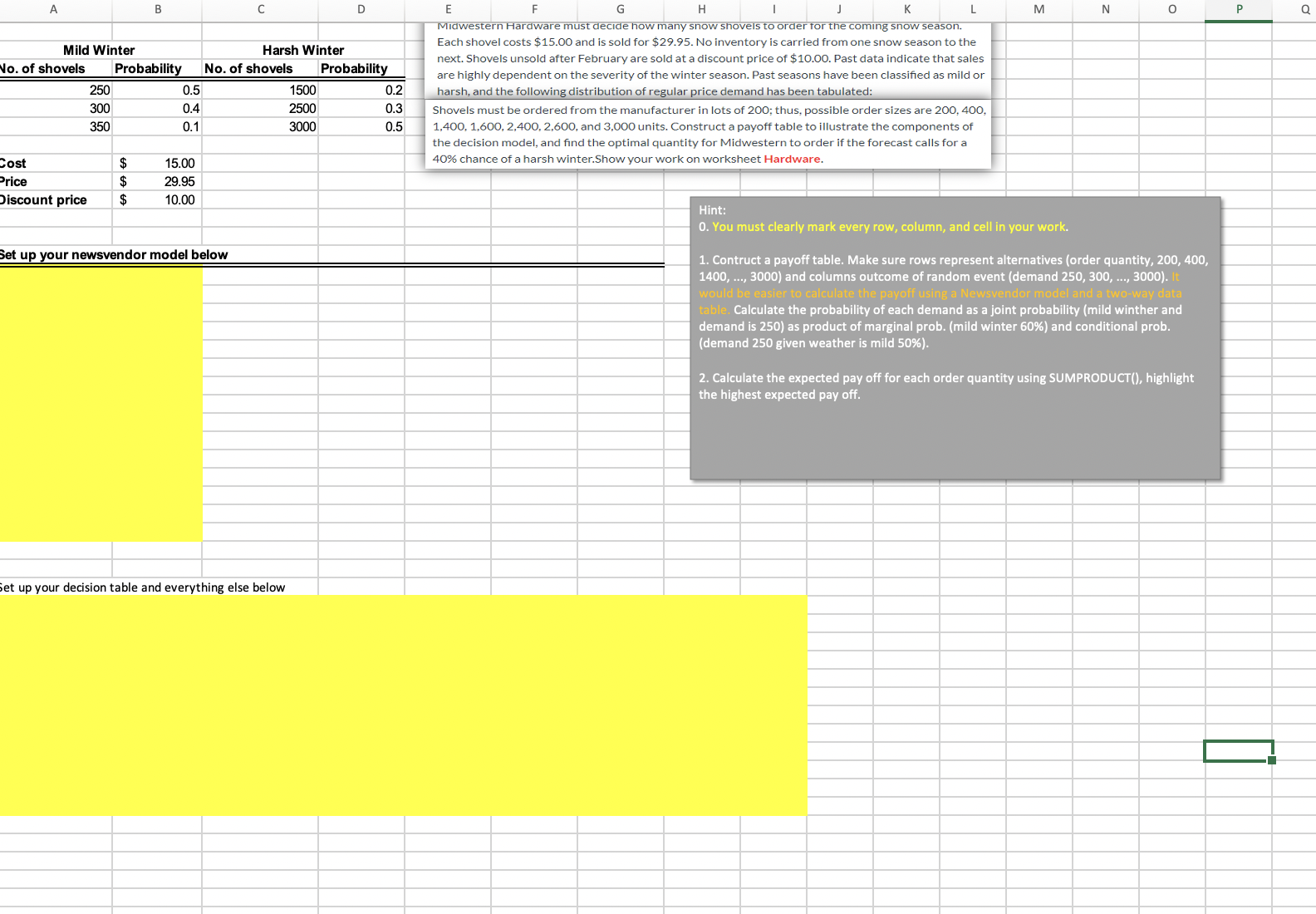Screen dimensions: 1316x914
Task: Click 'Set up your decision table' heading
Action: (142, 587)
